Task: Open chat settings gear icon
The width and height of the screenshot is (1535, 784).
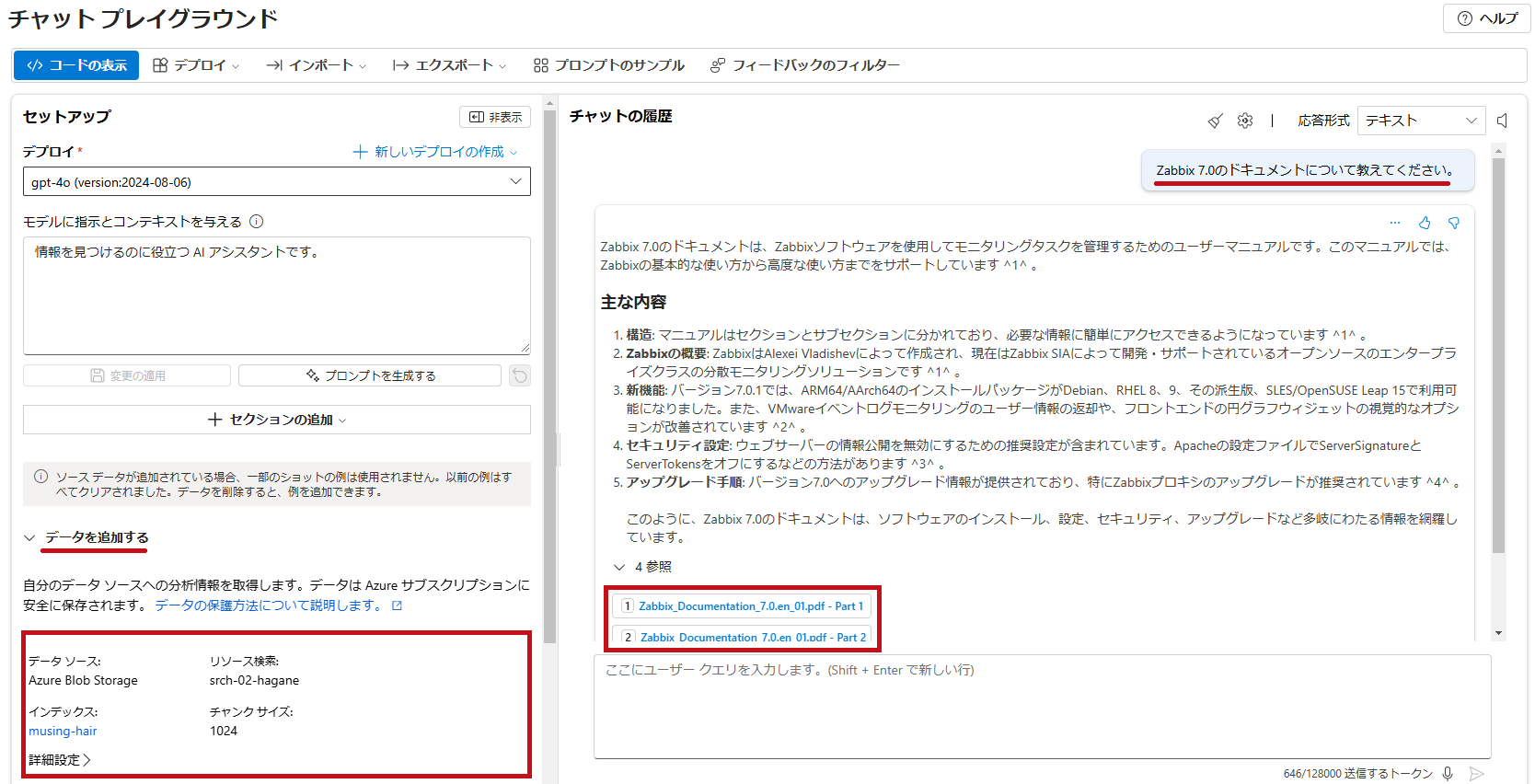Action: pyautogui.click(x=1245, y=121)
